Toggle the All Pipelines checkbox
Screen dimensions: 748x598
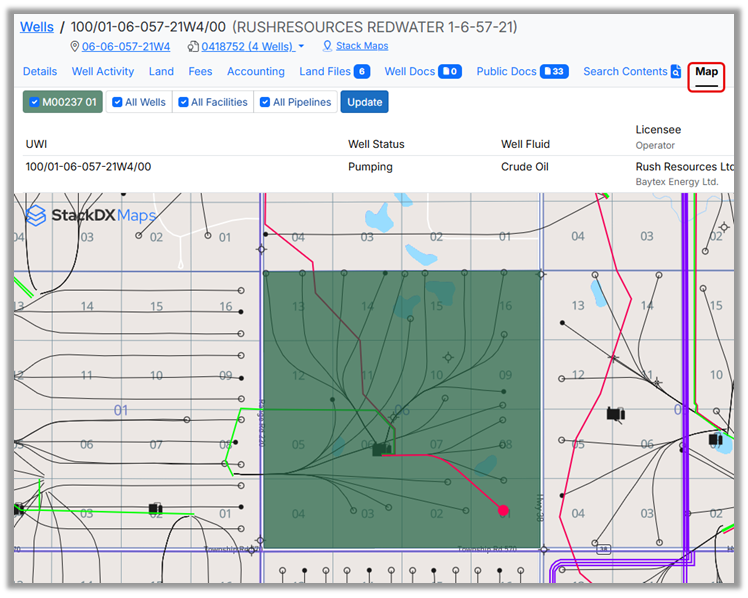pos(265,102)
